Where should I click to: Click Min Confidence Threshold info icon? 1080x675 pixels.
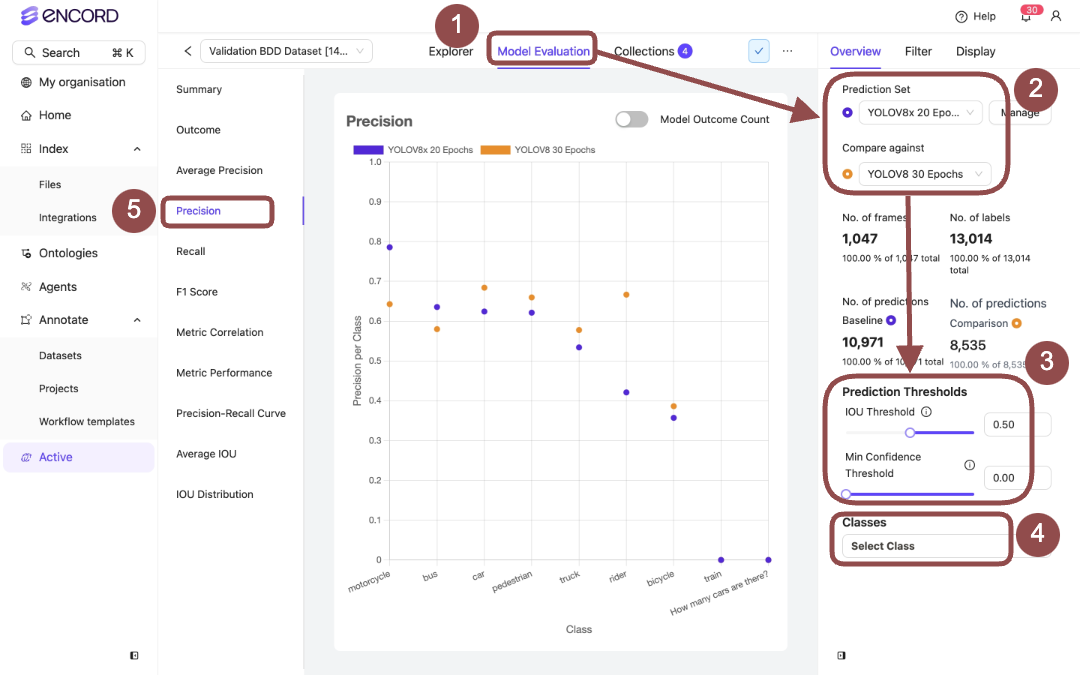coord(969,465)
